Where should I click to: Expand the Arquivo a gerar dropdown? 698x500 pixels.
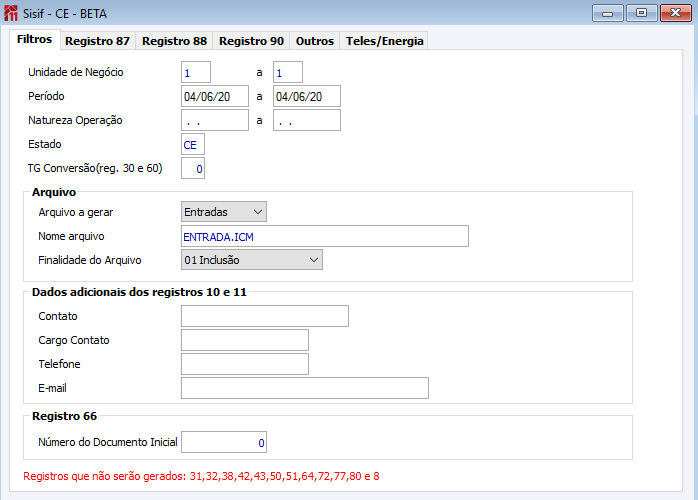pos(224,212)
